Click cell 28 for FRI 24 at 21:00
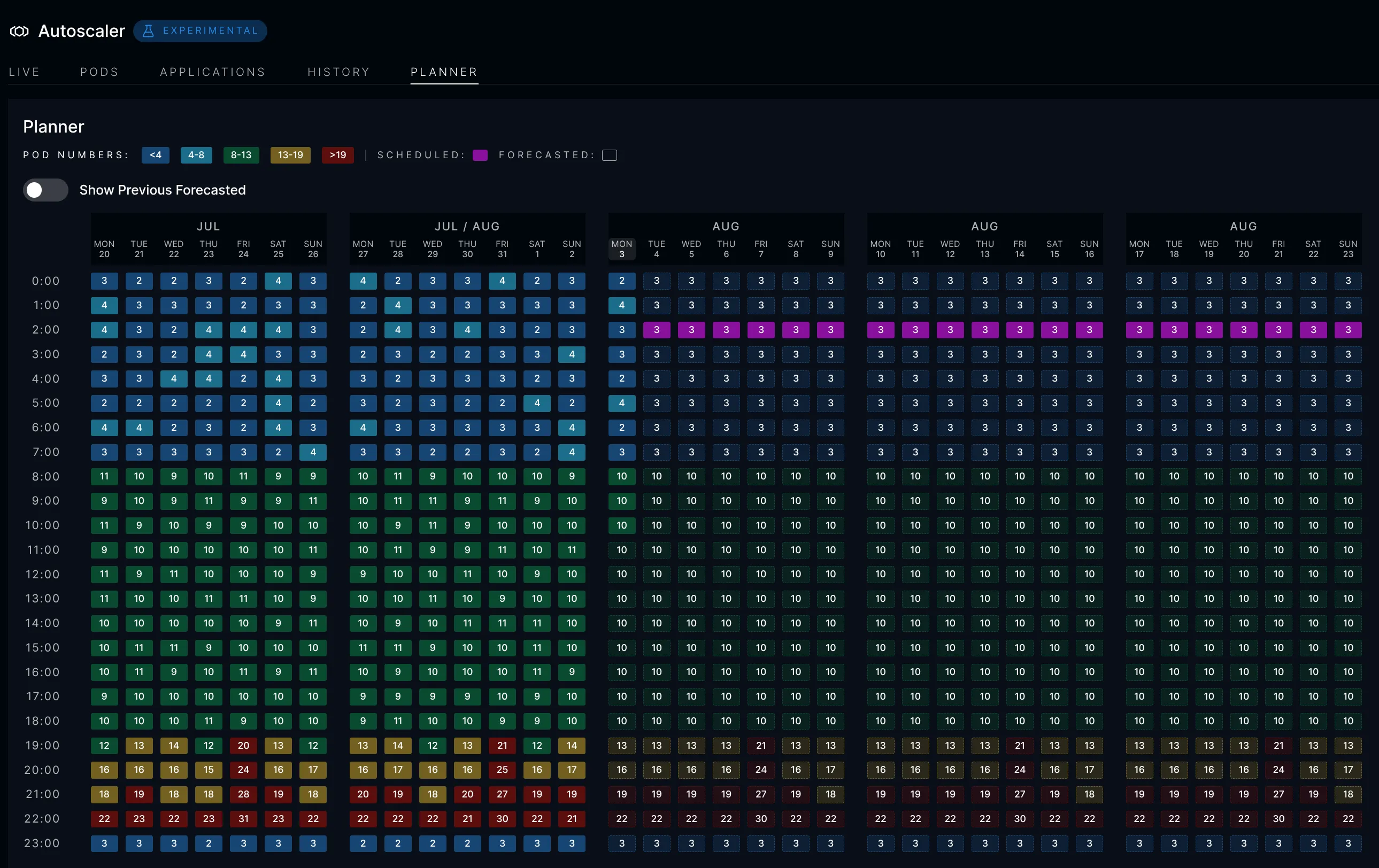The width and height of the screenshot is (1379, 868). pos(243,794)
